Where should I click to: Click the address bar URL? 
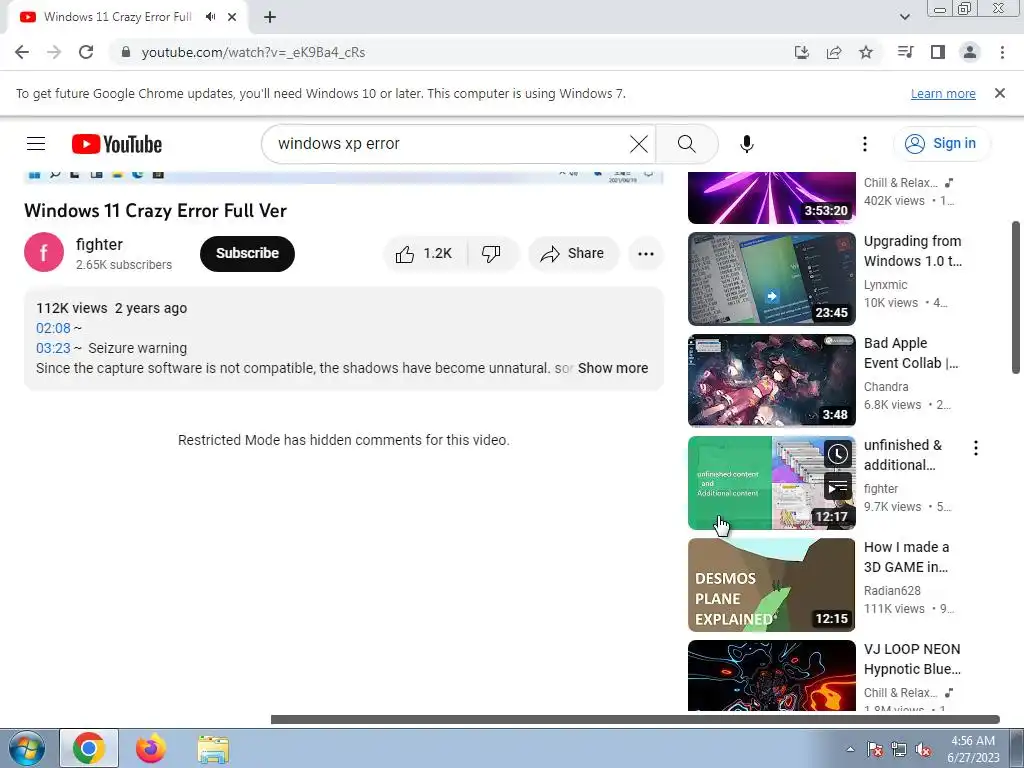click(x=253, y=52)
